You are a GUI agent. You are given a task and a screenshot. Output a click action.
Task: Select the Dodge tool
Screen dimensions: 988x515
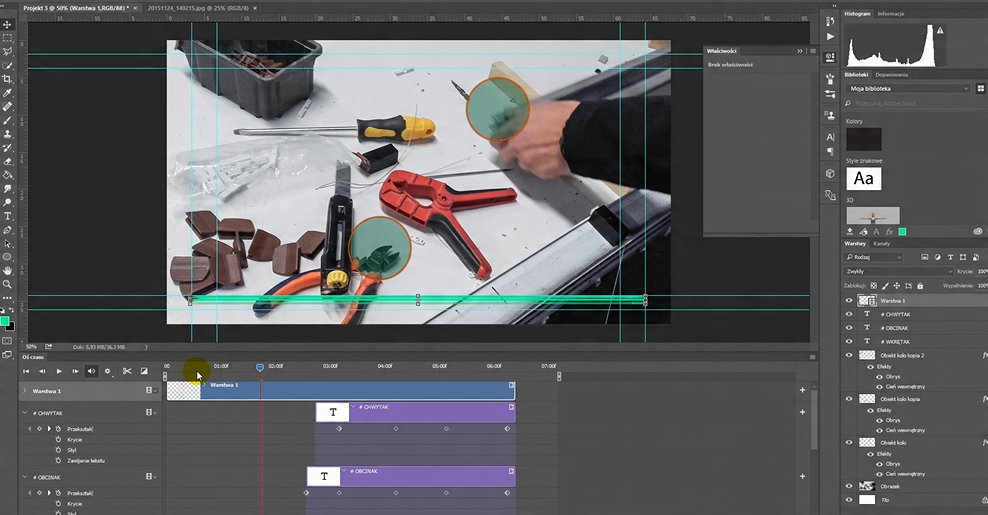tap(8, 202)
